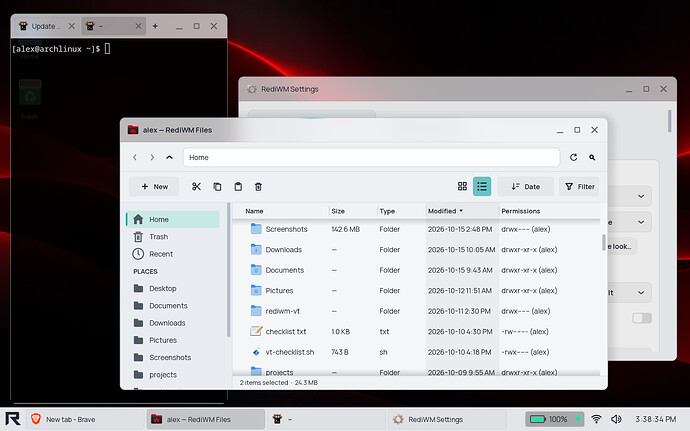Reload the Home folder listing

point(573,157)
